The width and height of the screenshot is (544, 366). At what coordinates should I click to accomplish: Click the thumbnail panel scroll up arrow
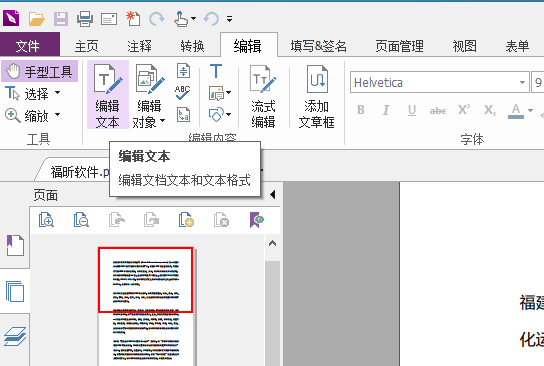[x=273, y=243]
